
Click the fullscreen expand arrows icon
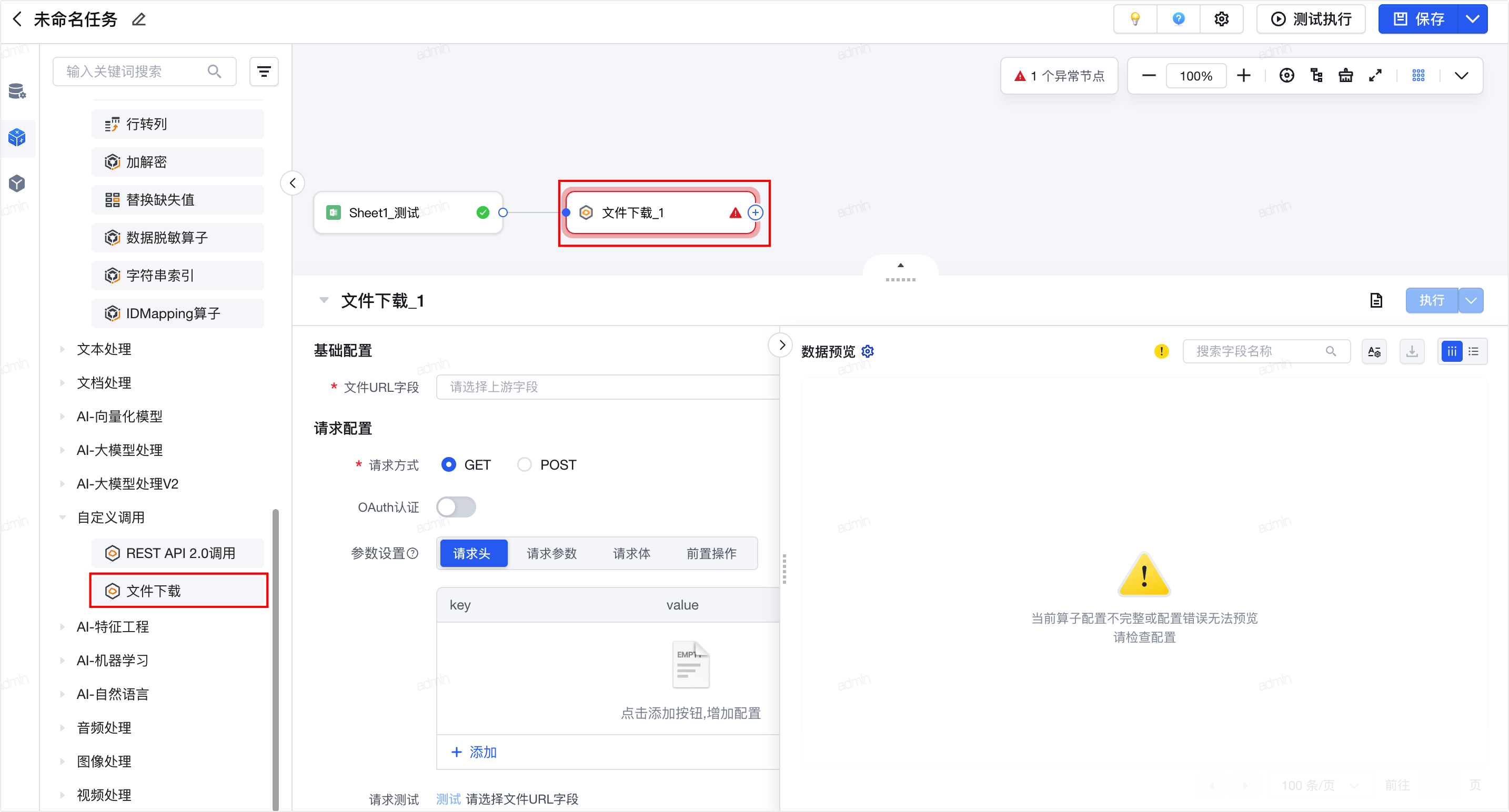(1375, 76)
